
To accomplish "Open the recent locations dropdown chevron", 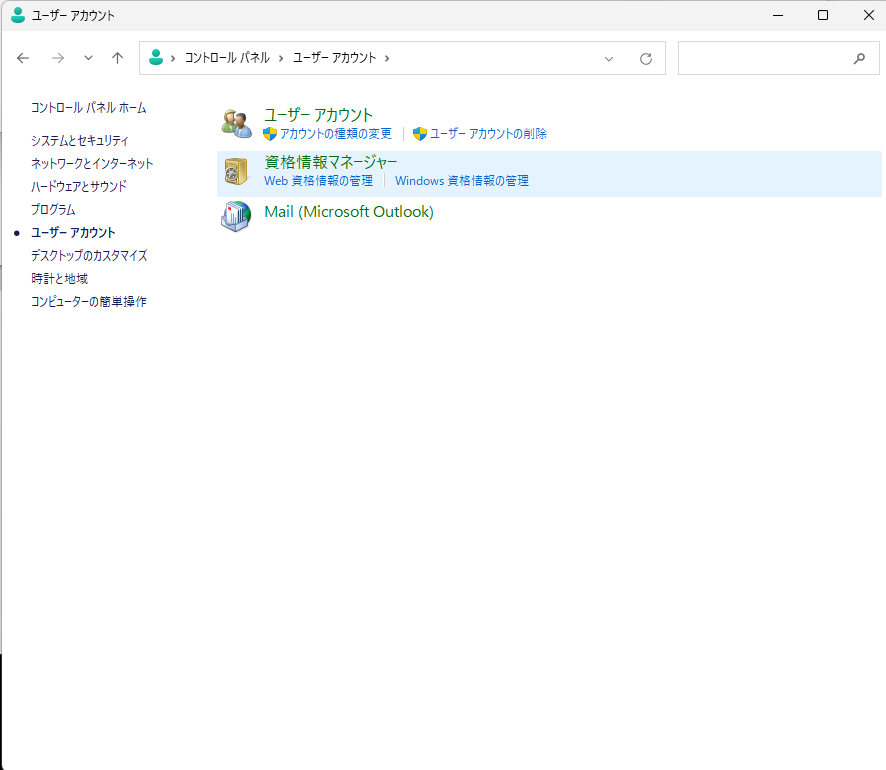I will click(88, 58).
